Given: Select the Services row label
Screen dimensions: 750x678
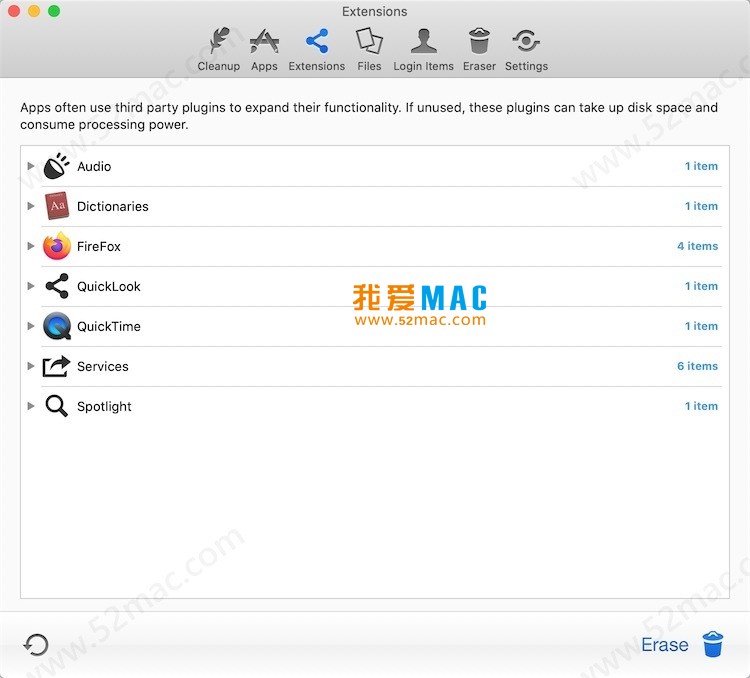Looking at the screenshot, I should (103, 367).
